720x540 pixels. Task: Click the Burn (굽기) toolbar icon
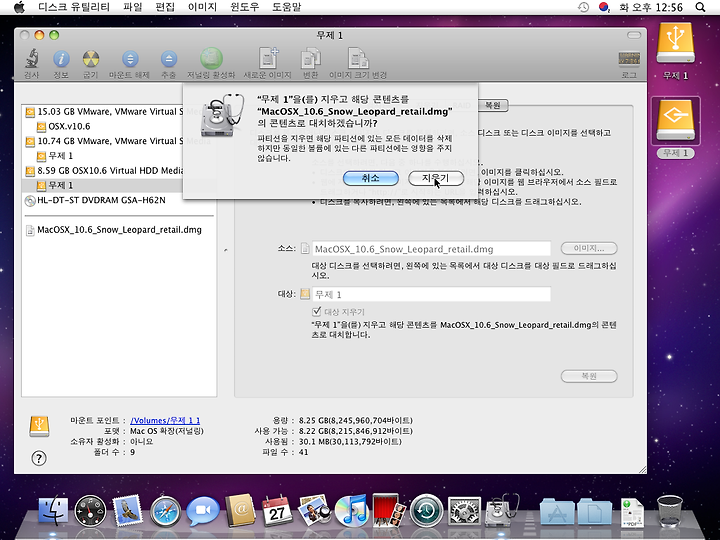click(x=91, y=59)
